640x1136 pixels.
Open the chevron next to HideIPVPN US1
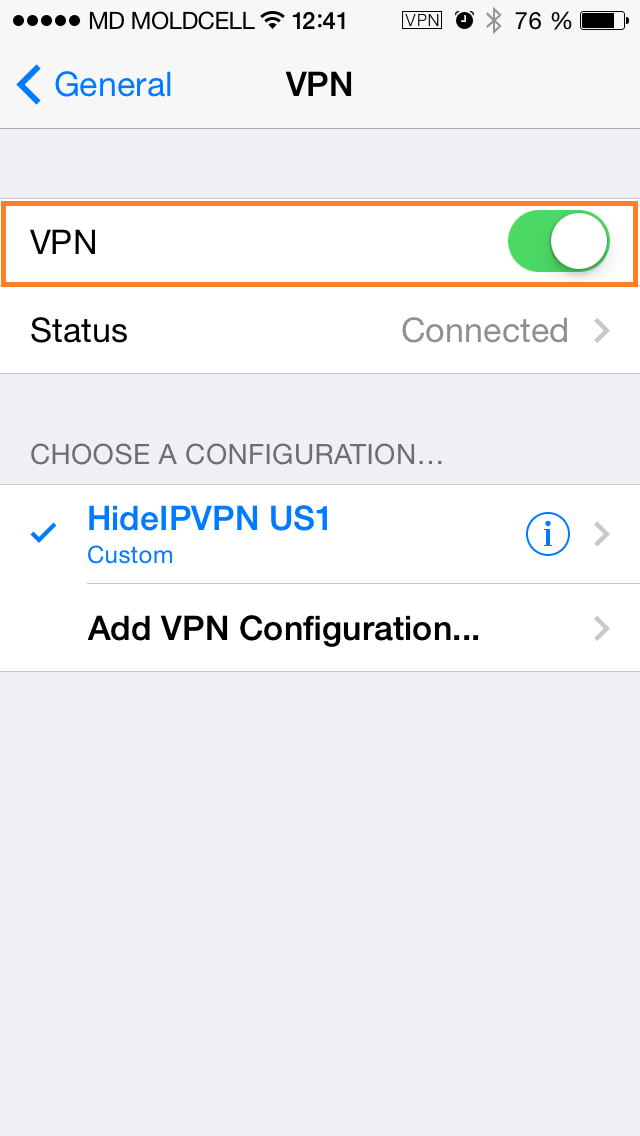coord(602,535)
